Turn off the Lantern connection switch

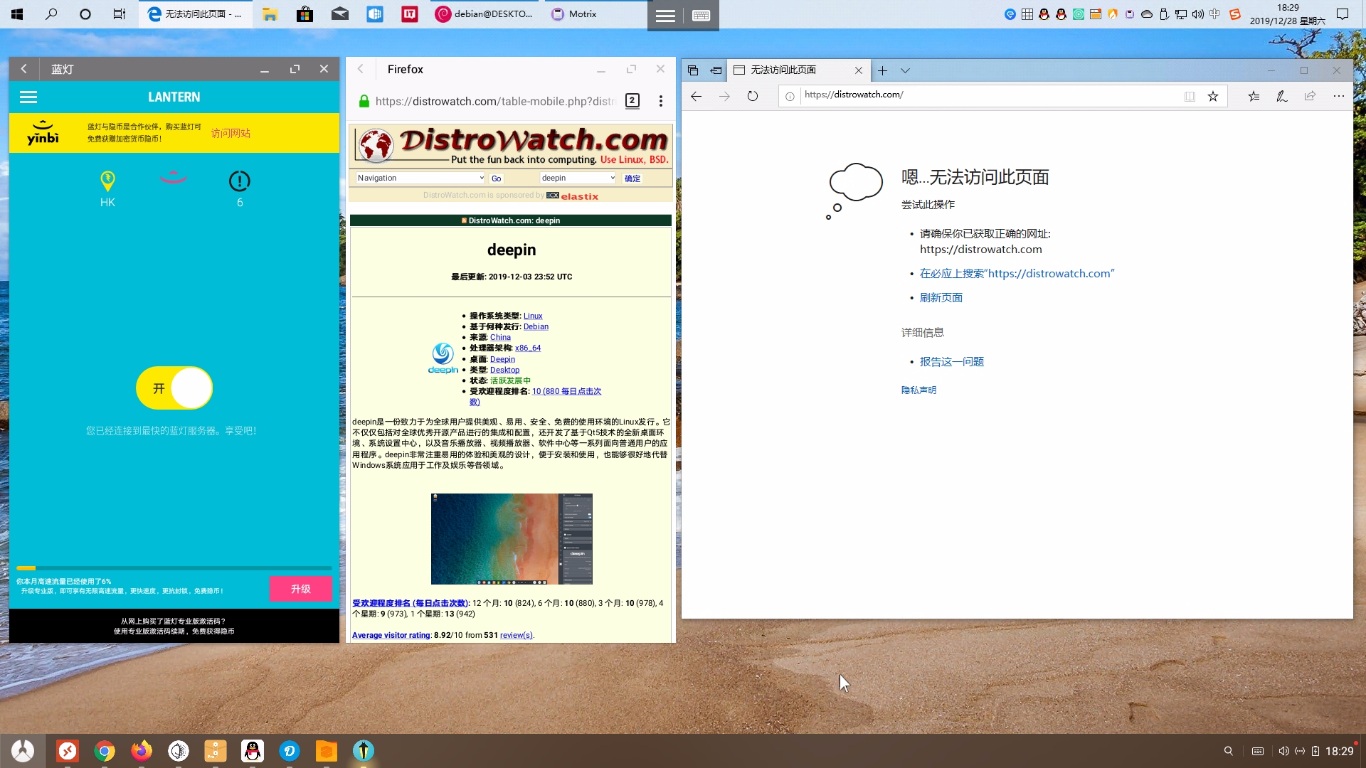(174, 388)
